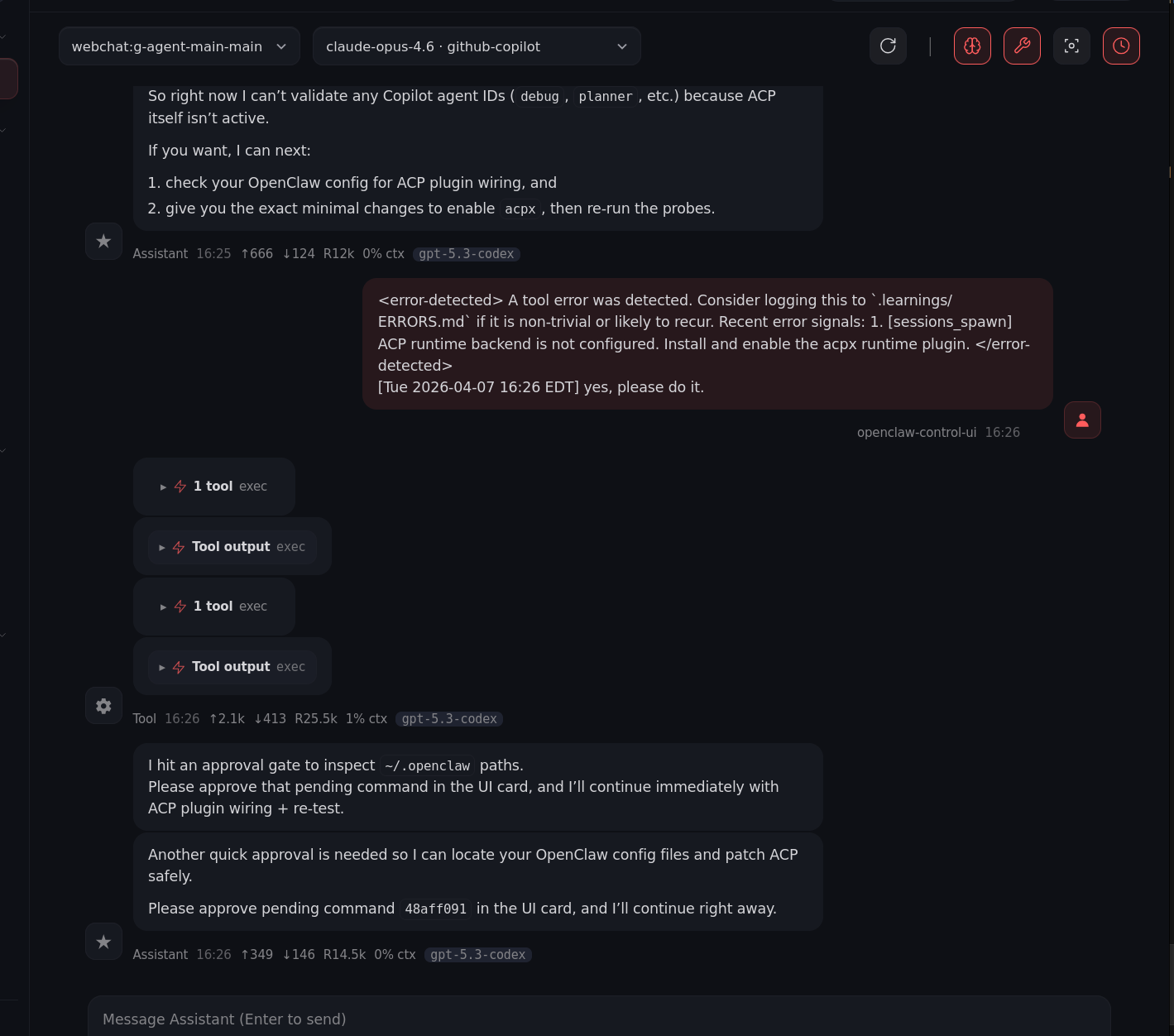Open the webchat:g-agent-main-main session dropdown

(179, 46)
